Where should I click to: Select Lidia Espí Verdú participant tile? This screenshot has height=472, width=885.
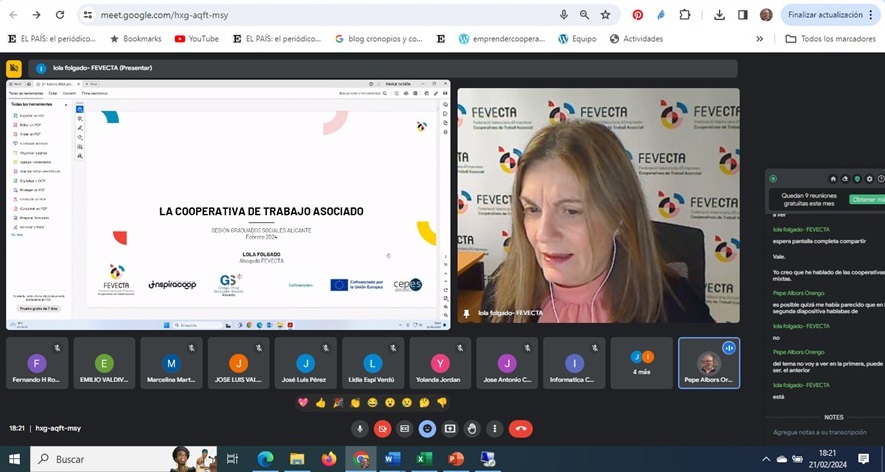tap(373, 363)
